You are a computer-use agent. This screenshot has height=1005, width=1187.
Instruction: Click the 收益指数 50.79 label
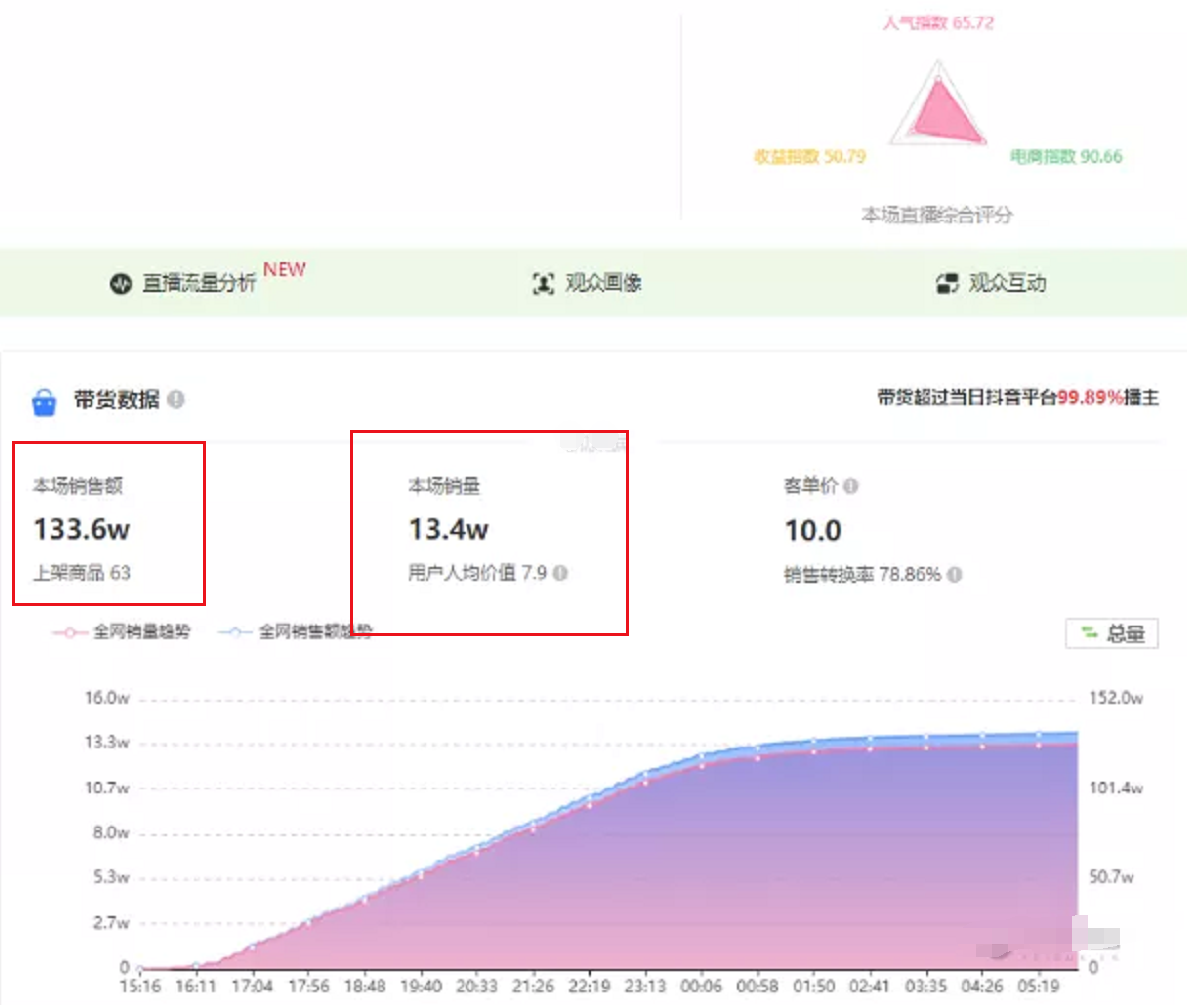[x=810, y=157]
